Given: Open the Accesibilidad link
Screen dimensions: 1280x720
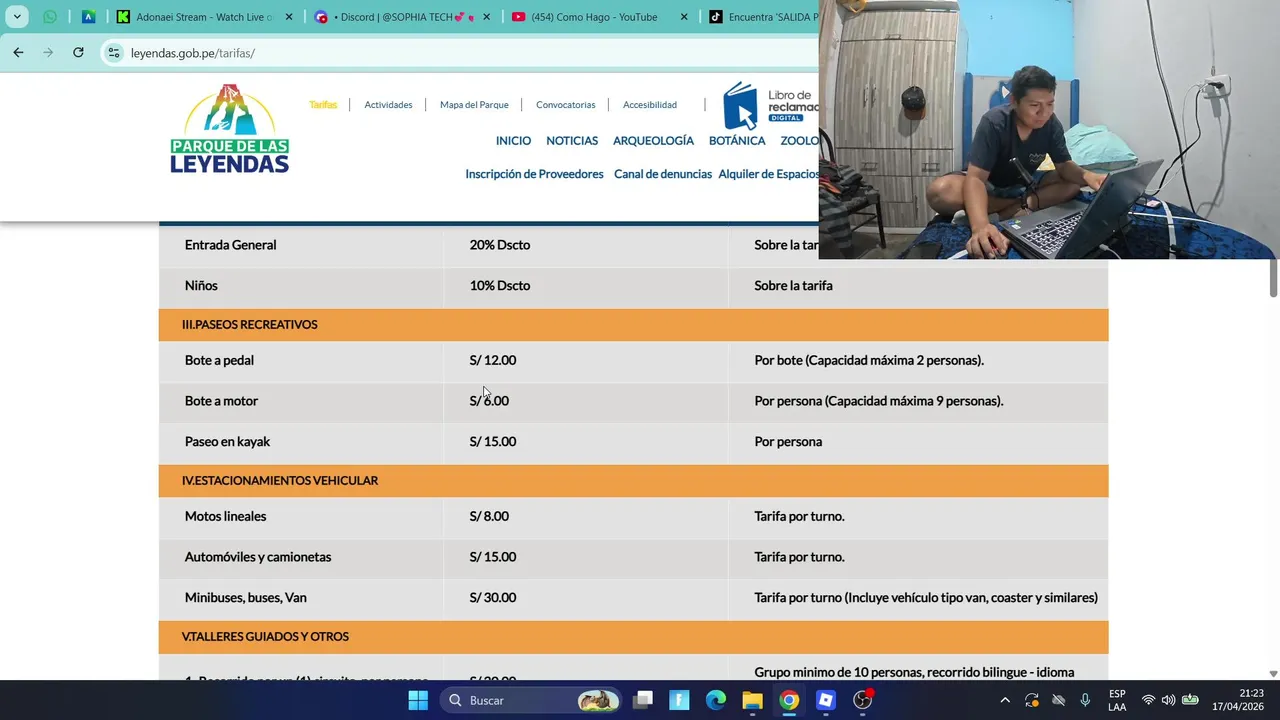Looking at the screenshot, I should [650, 104].
